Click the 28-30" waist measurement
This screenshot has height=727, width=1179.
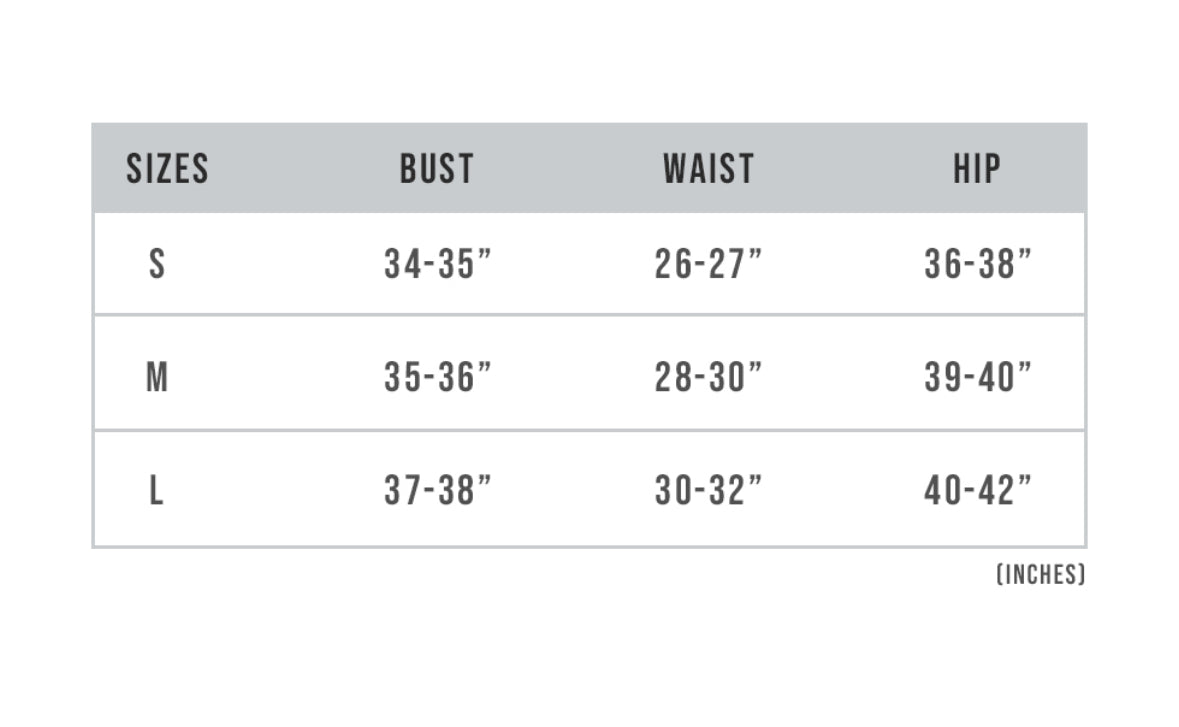pos(708,378)
